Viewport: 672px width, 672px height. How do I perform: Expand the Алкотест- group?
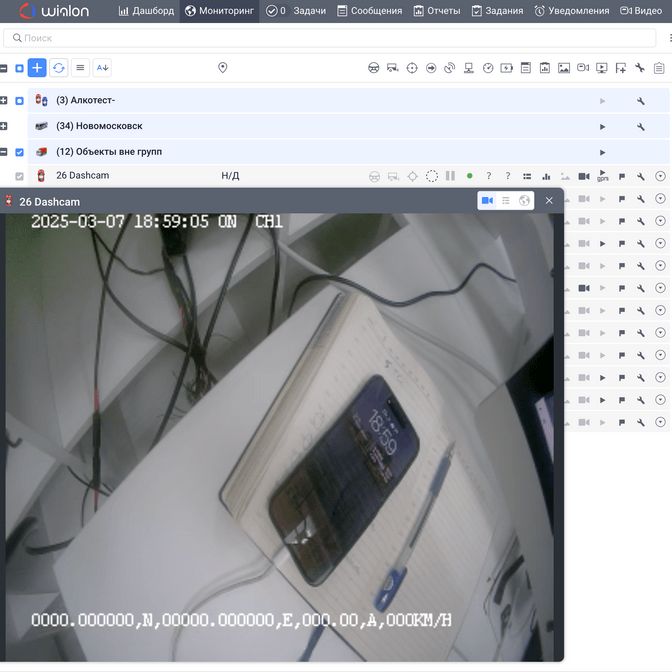(4, 101)
